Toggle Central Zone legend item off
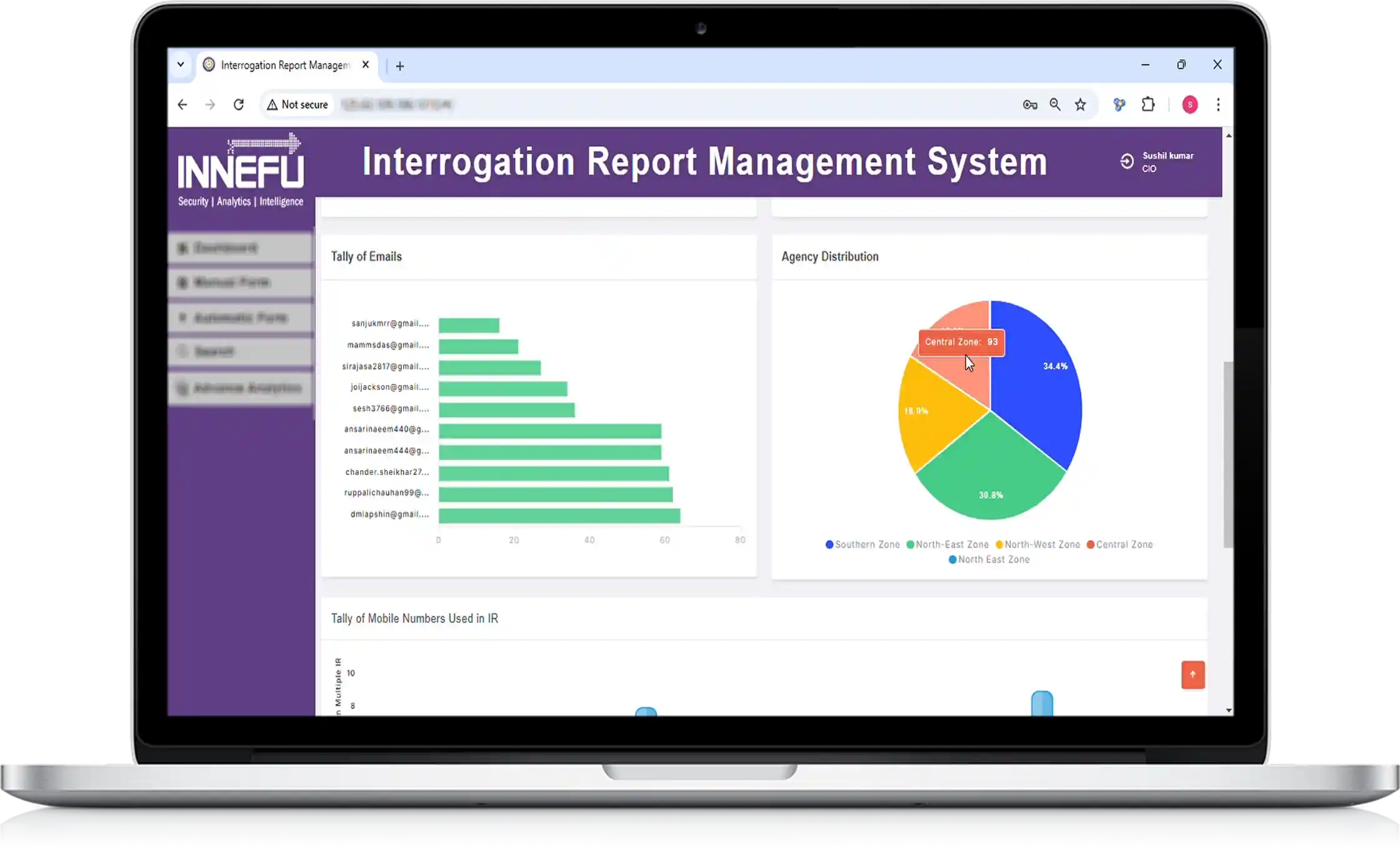The height and width of the screenshot is (849, 1400). [x=1120, y=545]
